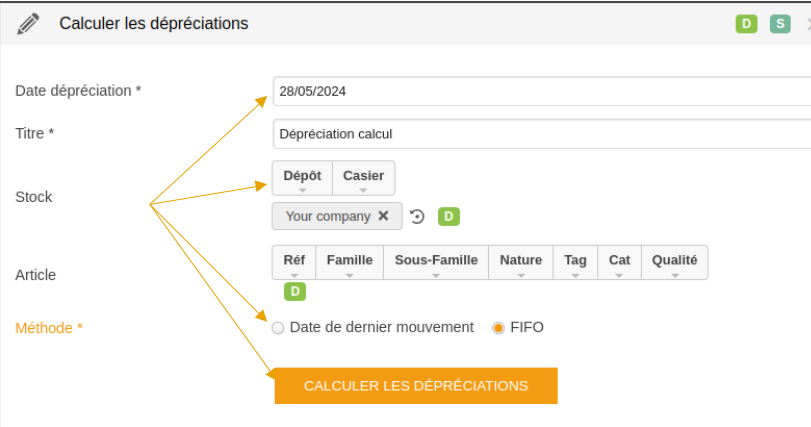
Task: Click the reset history icon beside Your company
Action: coord(417,216)
